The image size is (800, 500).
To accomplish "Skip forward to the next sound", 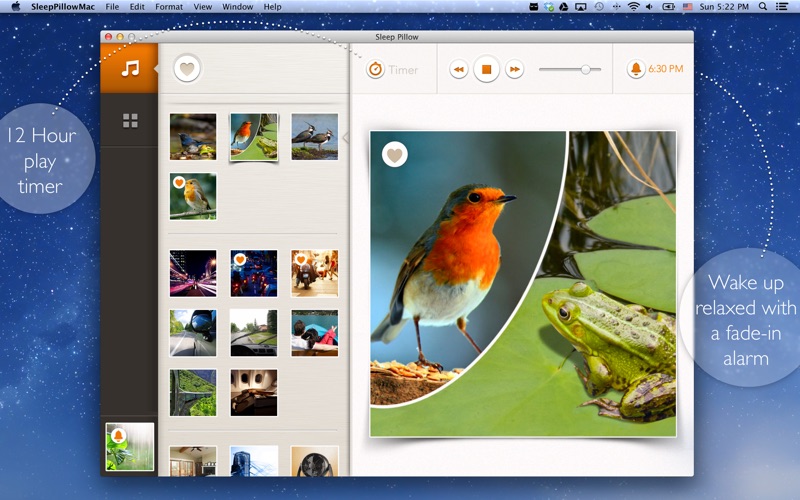I will pos(514,69).
